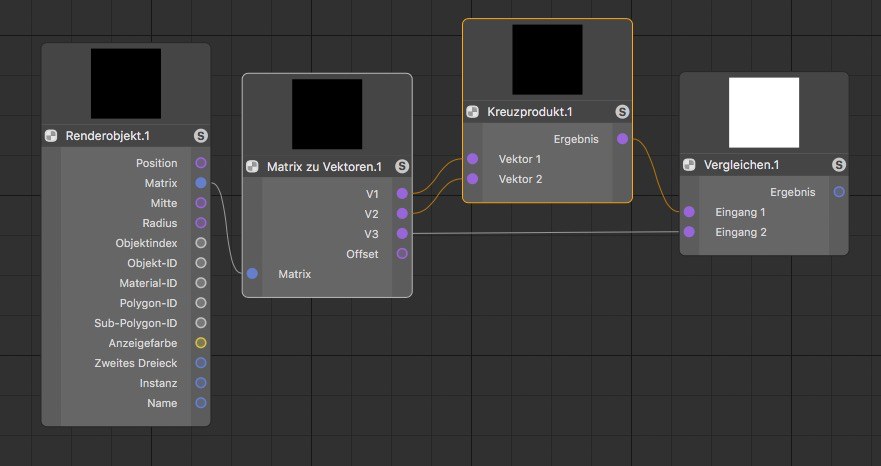
Task: Select the yellow Anzeigefarbe output port
Action: (x=201, y=343)
